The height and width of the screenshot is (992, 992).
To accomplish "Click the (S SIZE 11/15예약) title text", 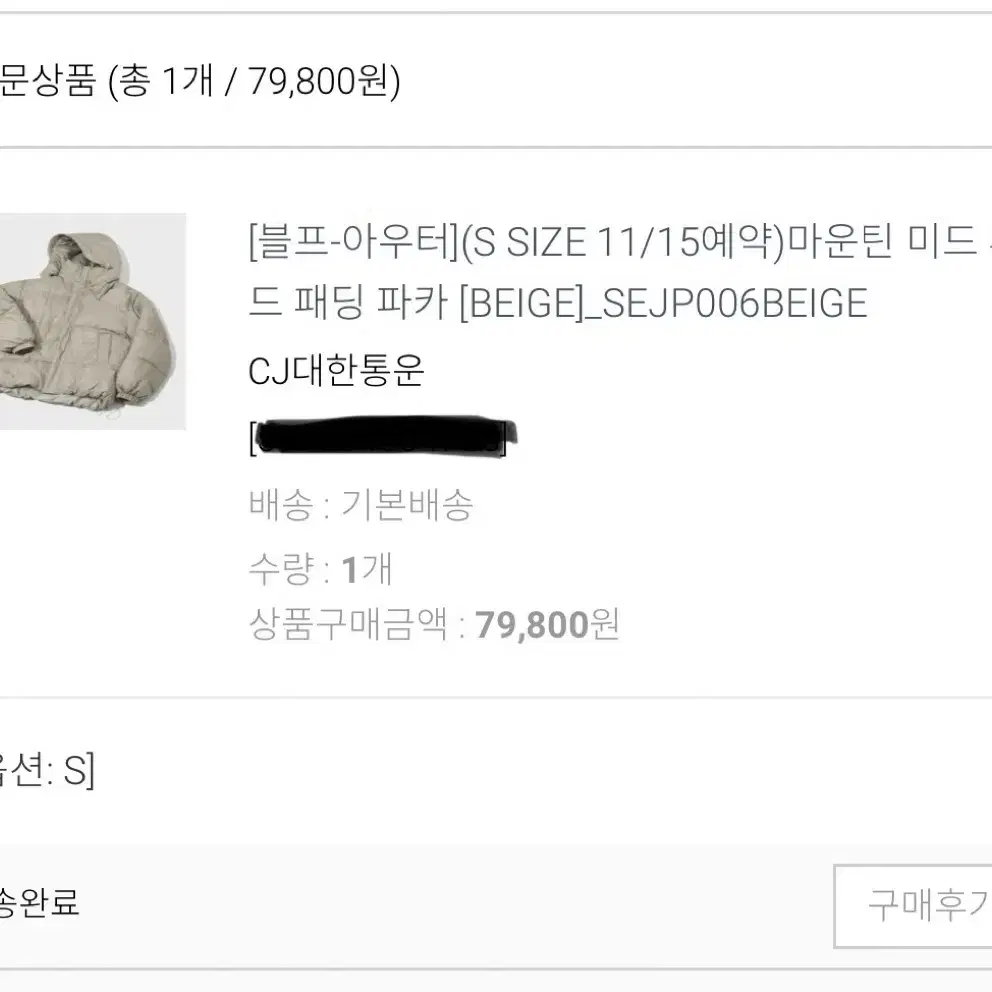I will coord(623,242).
